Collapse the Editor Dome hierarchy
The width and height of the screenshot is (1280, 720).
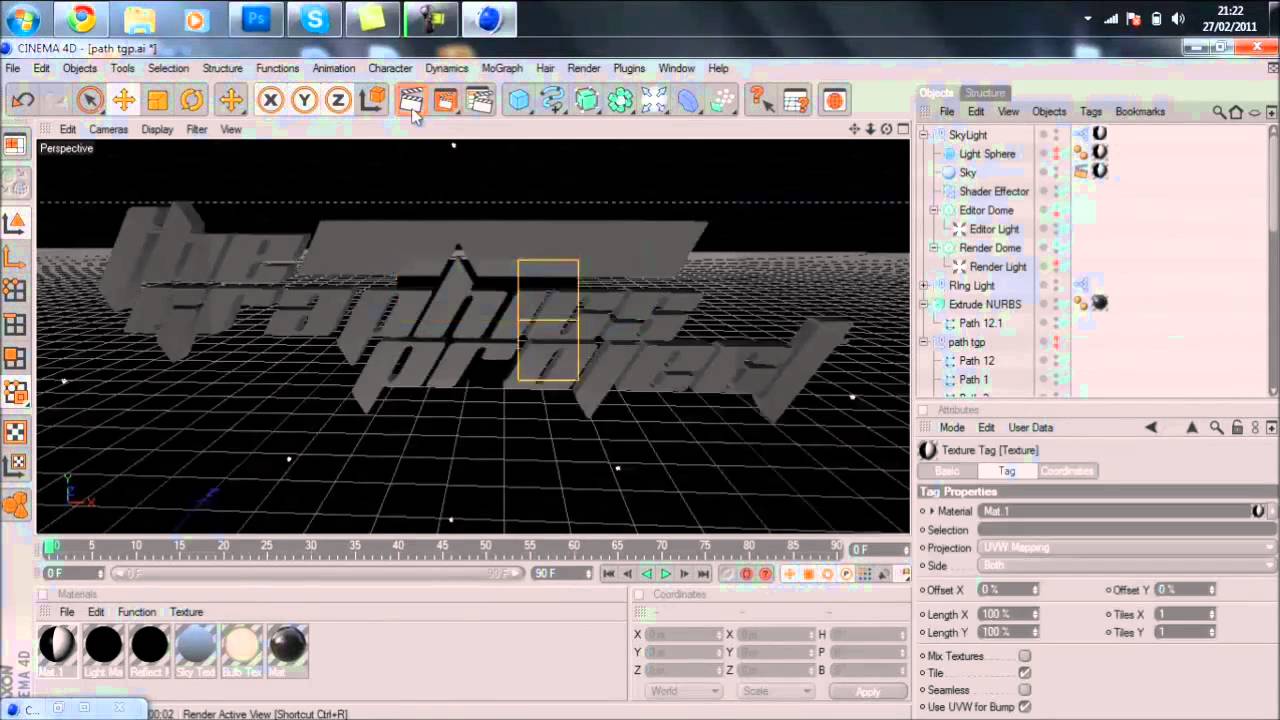click(934, 210)
